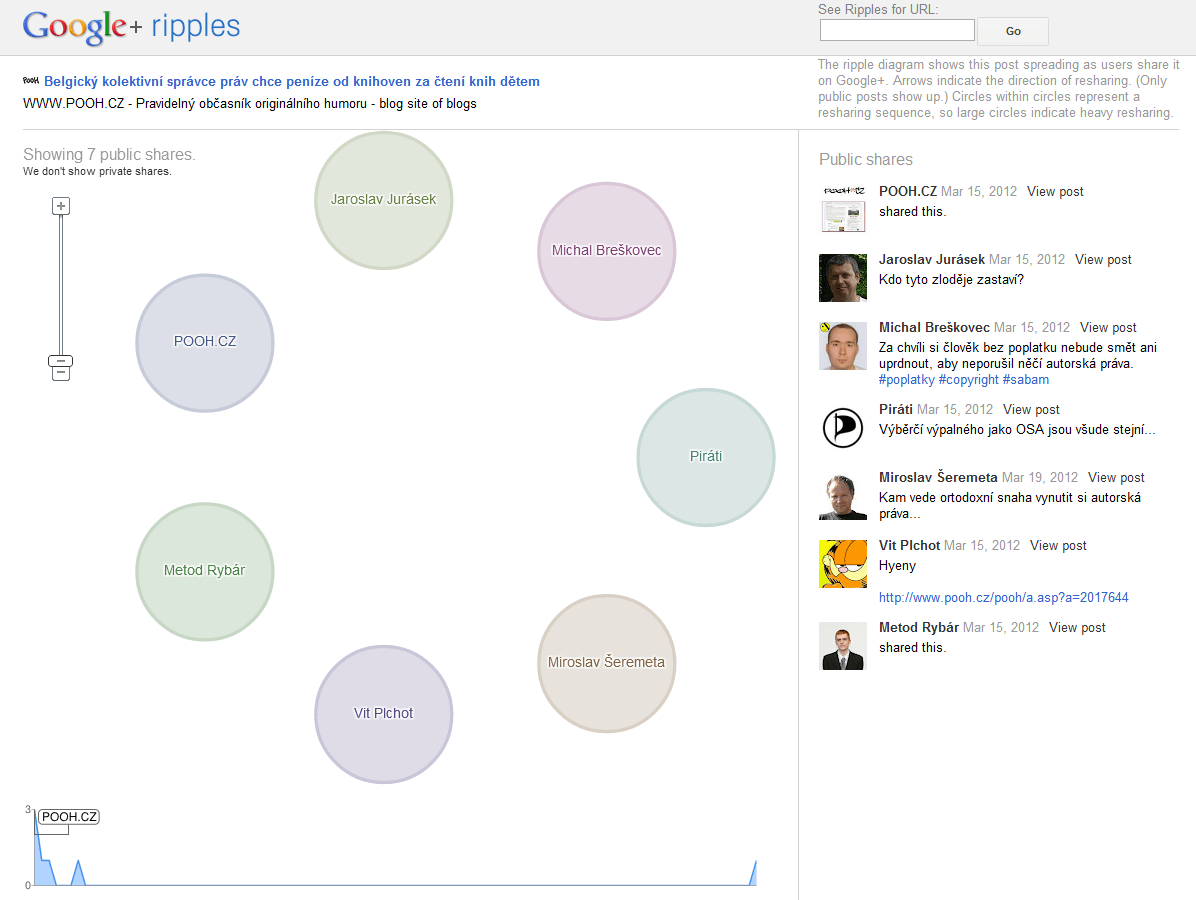Click the POOH favicon beside the post title

click(31, 81)
